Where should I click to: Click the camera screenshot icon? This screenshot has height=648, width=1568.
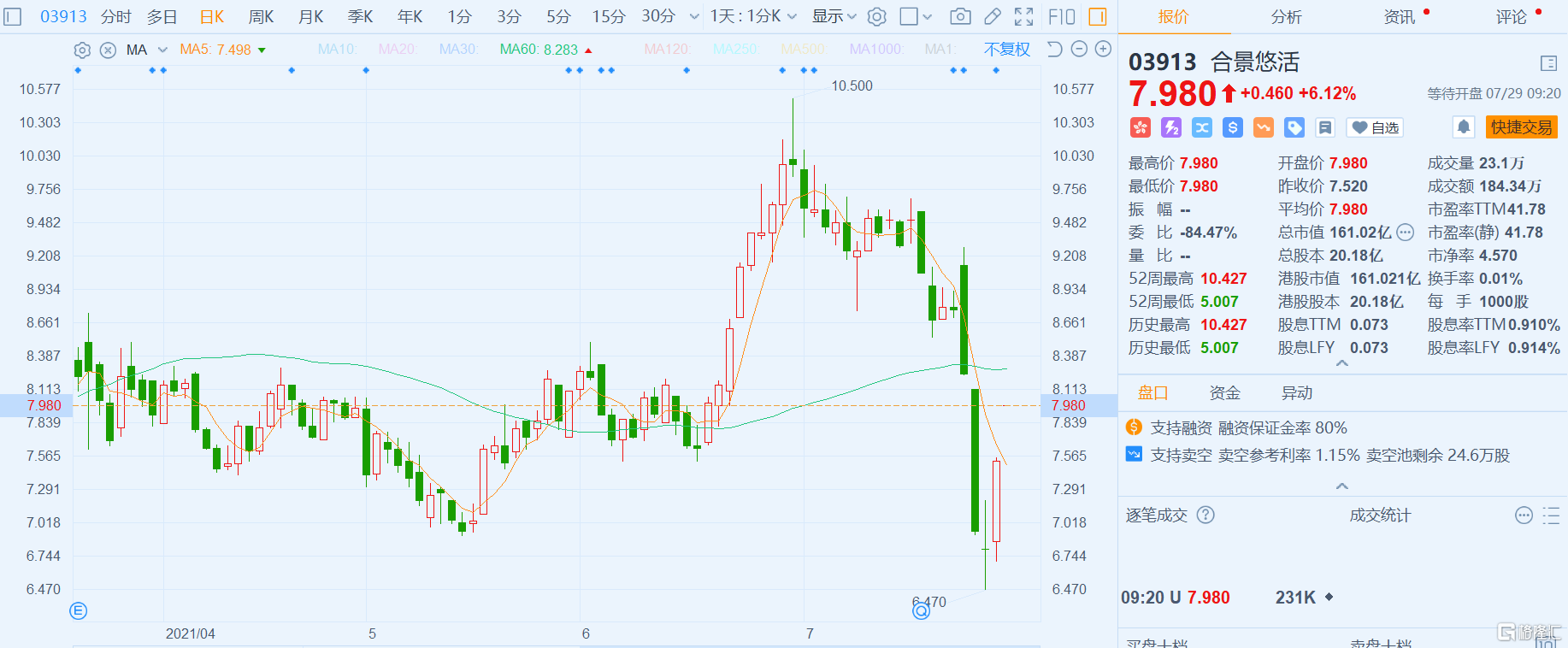pyautogui.click(x=960, y=16)
